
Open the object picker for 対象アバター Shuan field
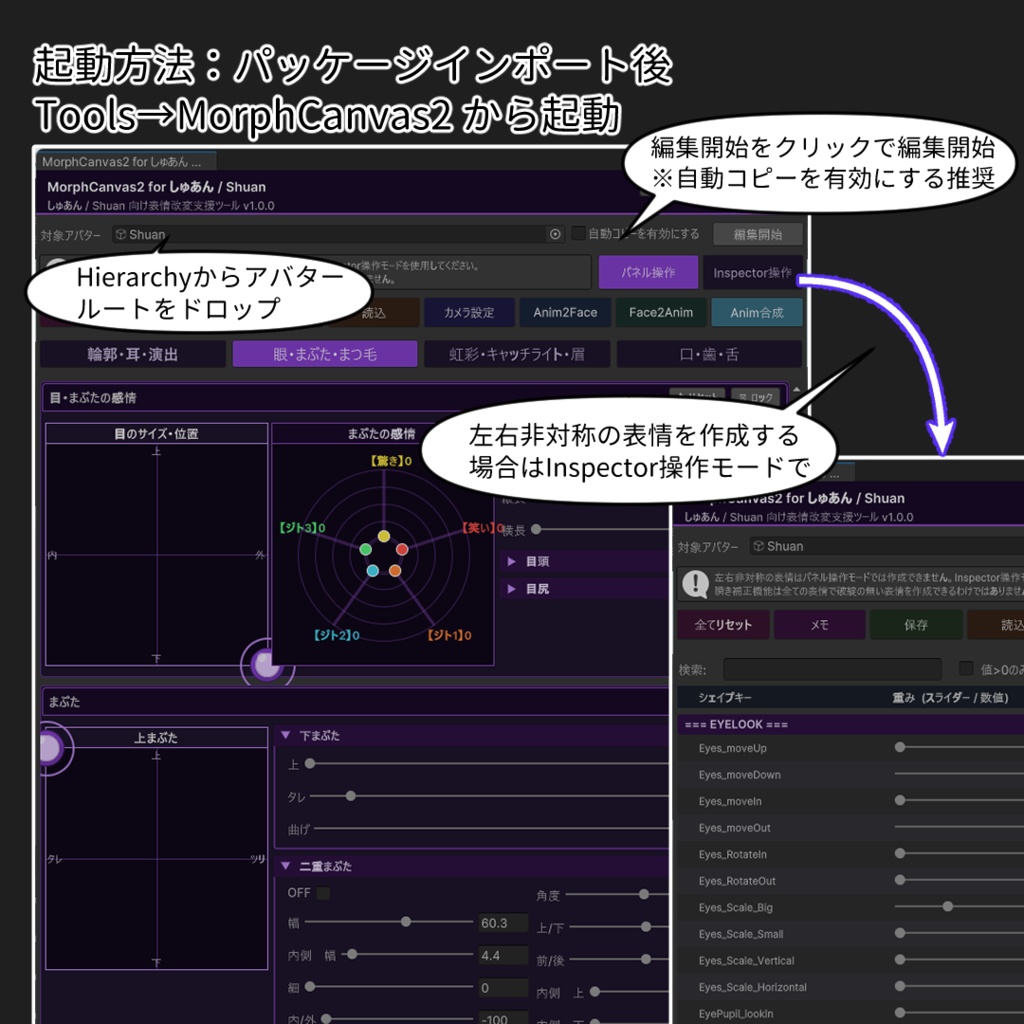tap(555, 234)
